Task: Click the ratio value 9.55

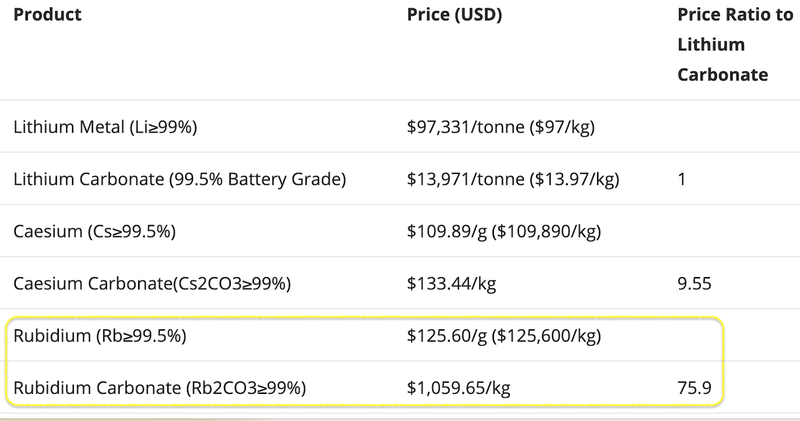Action: [694, 283]
